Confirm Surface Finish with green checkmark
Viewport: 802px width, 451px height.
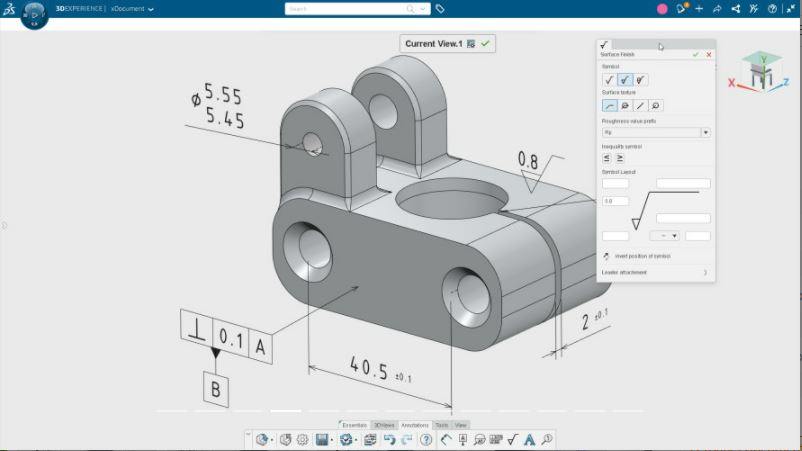696,55
